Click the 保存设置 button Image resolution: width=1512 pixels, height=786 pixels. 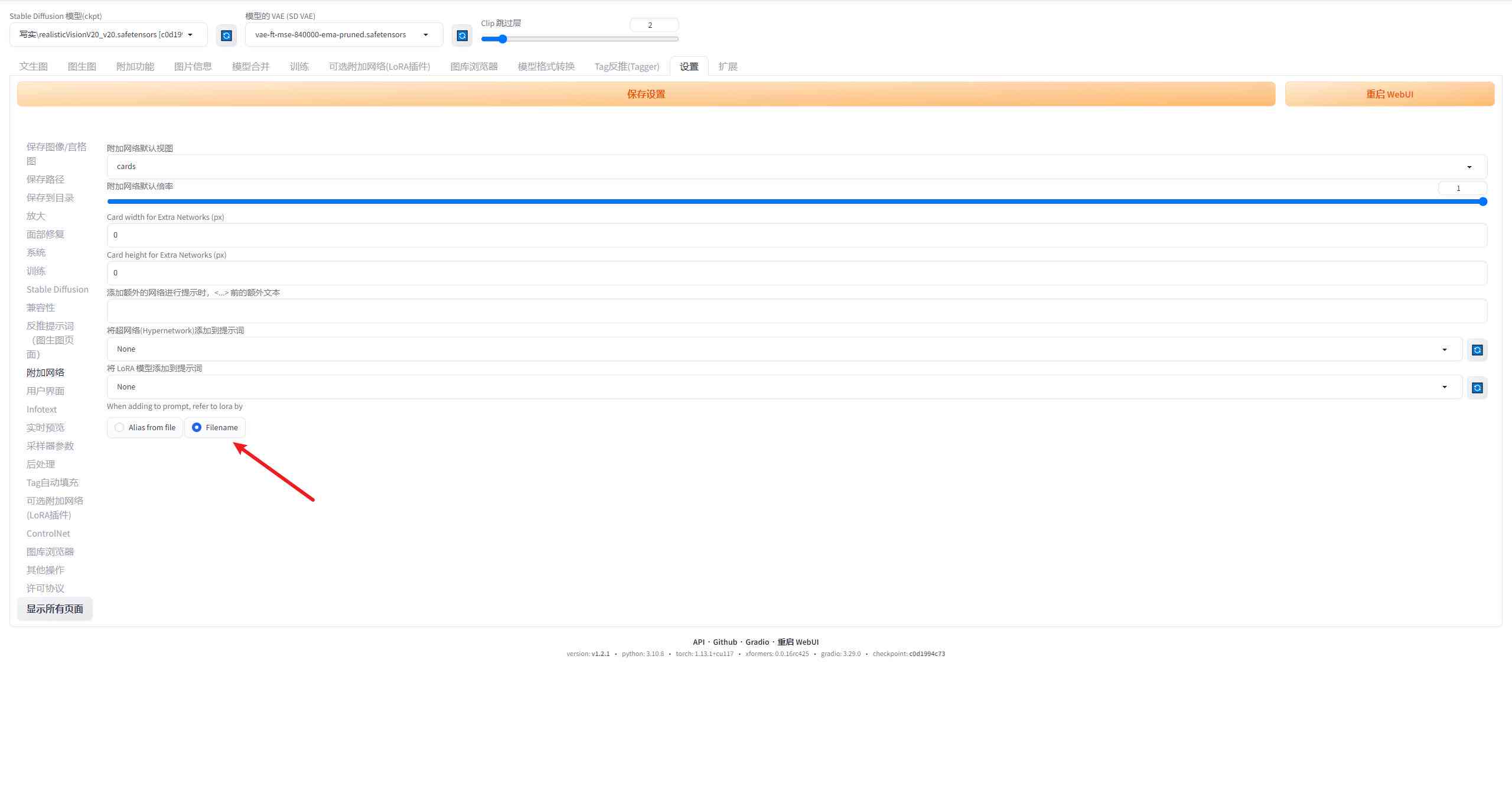pyautogui.click(x=647, y=94)
